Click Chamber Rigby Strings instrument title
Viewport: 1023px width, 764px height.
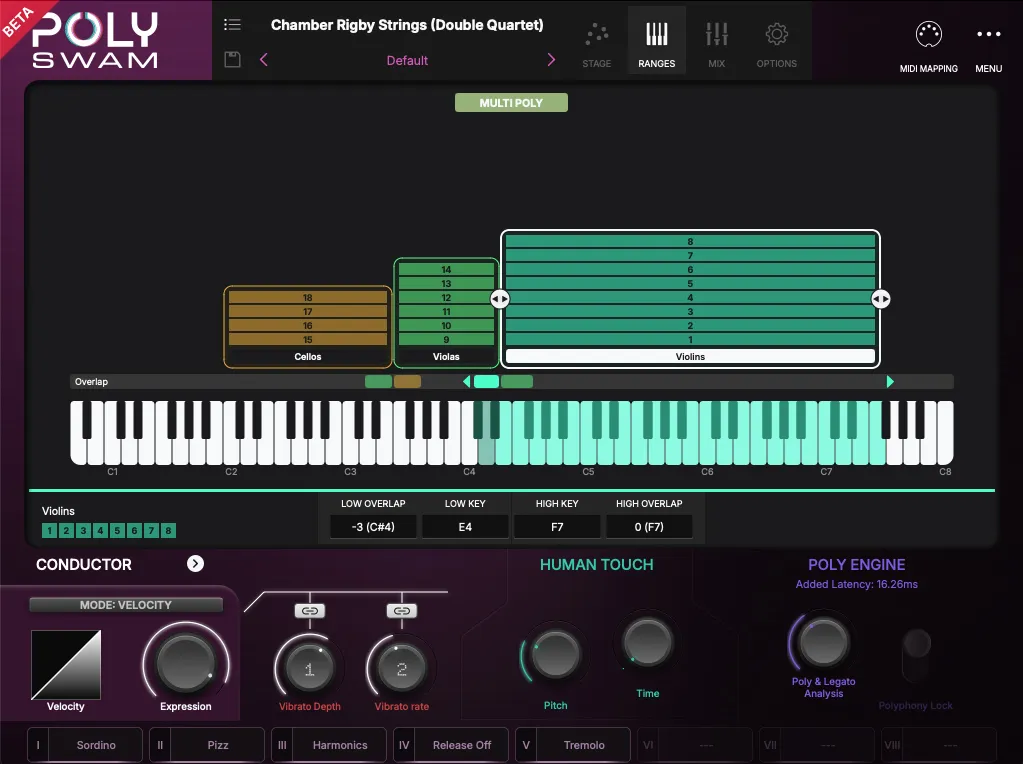(x=407, y=25)
